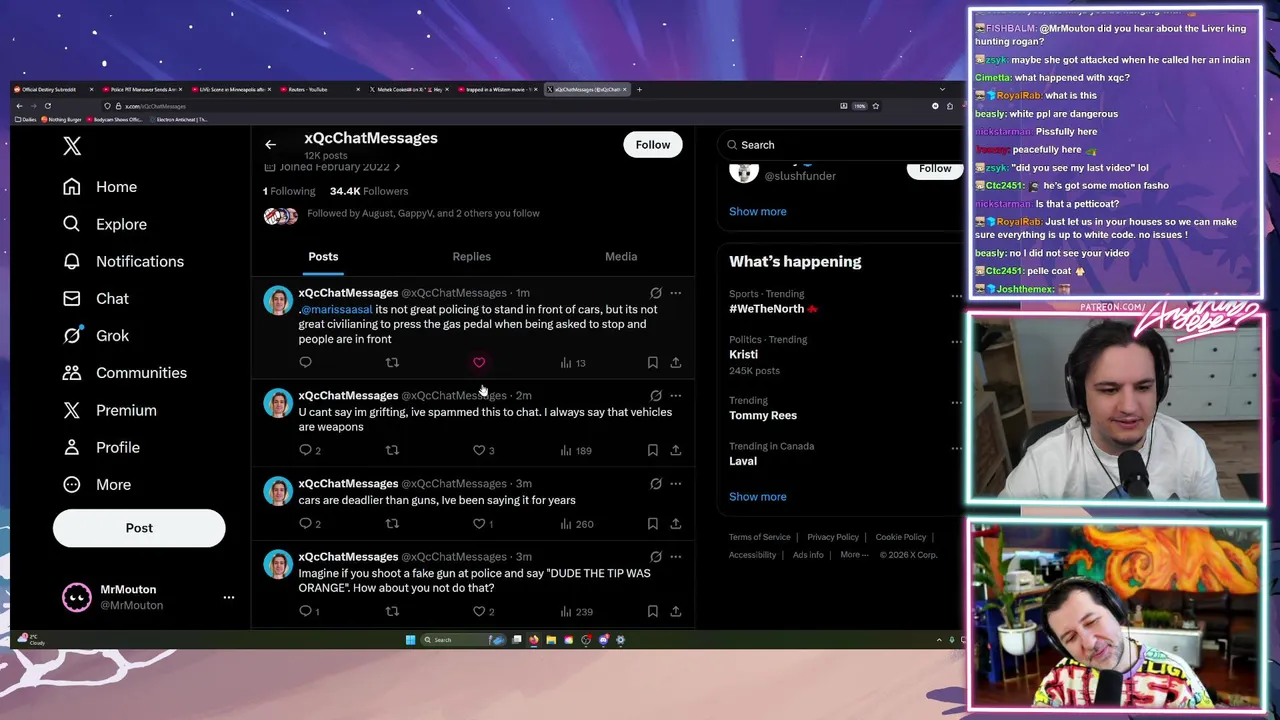Follow the @slushfunder suggested account

(x=935, y=168)
